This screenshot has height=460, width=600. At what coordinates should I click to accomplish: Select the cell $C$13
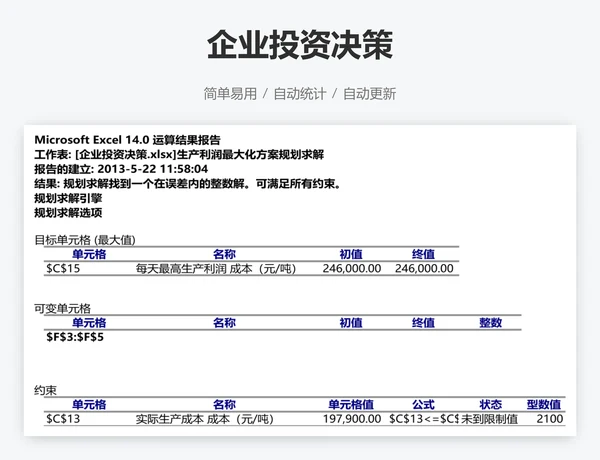pyautogui.click(x=63, y=419)
